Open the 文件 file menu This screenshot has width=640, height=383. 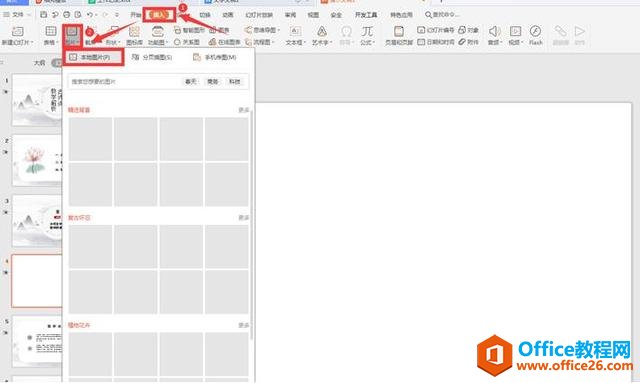pyautogui.click(x=17, y=15)
